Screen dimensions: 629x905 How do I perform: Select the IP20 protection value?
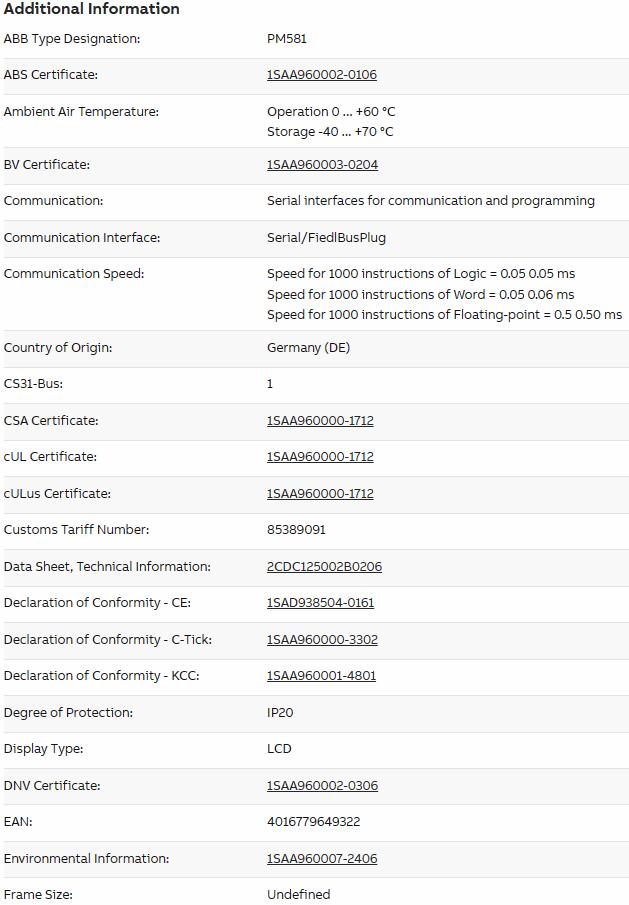(x=280, y=712)
